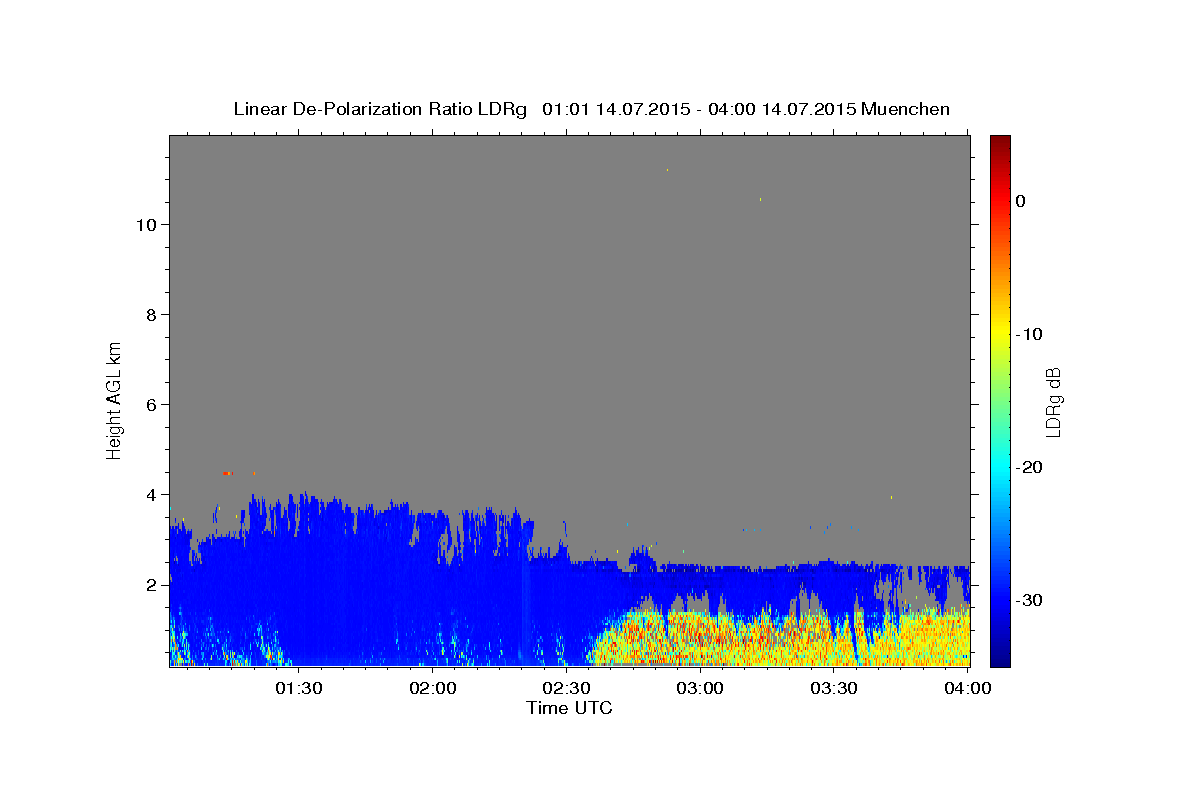Click the start date '01:01 14.07.2015' in title
Screen dimensions: 1200x800
pos(615,109)
